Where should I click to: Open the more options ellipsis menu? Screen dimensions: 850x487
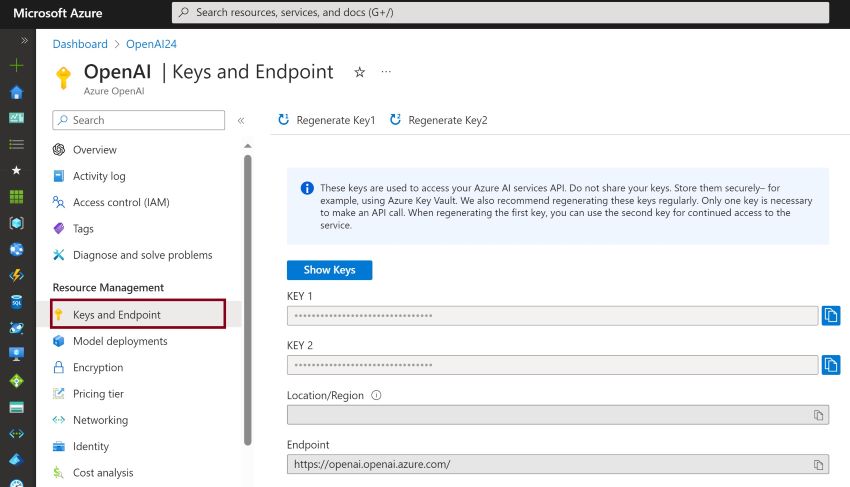[386, 72]
